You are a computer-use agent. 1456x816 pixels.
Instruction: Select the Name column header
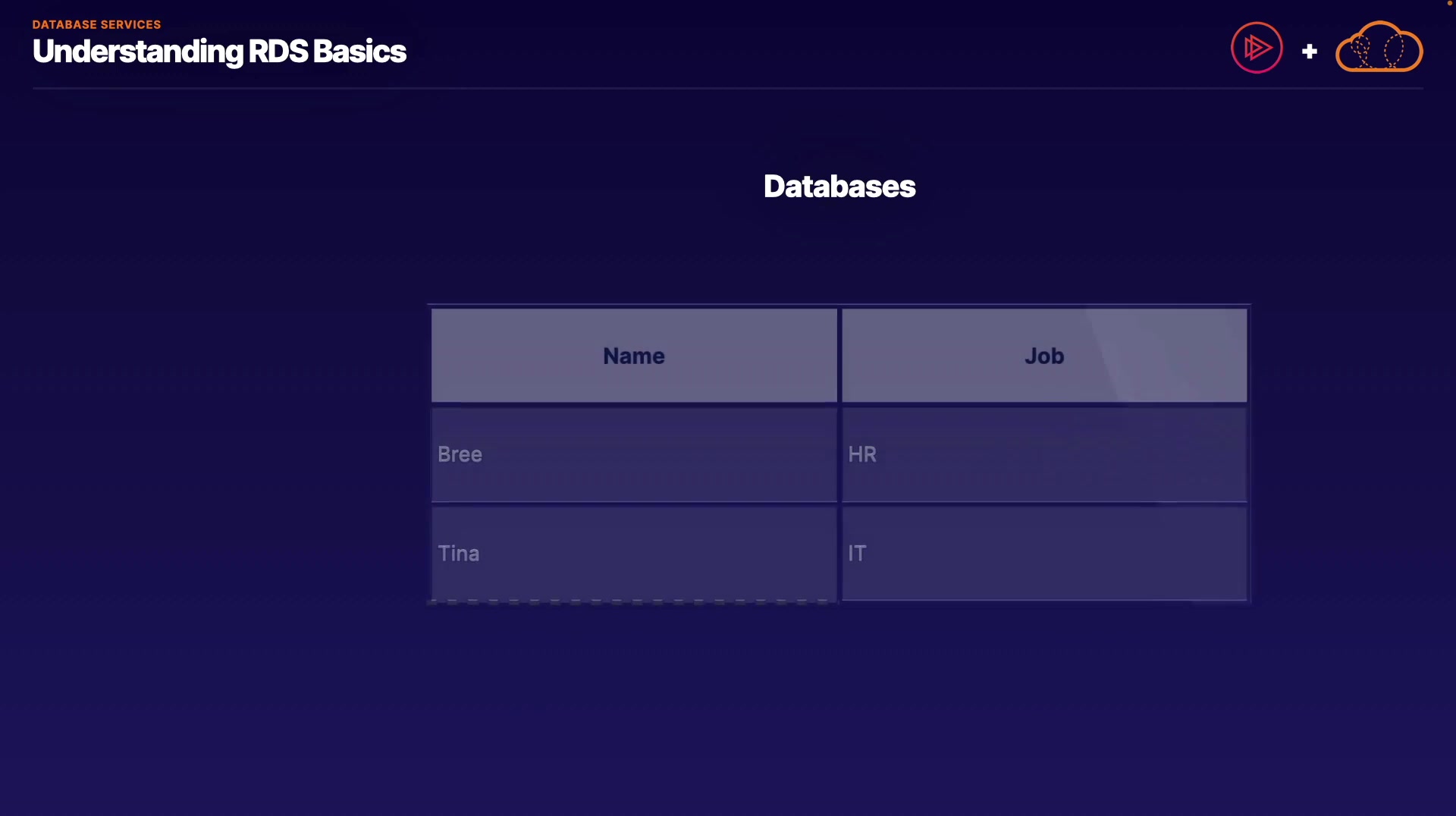click(634, 356)
